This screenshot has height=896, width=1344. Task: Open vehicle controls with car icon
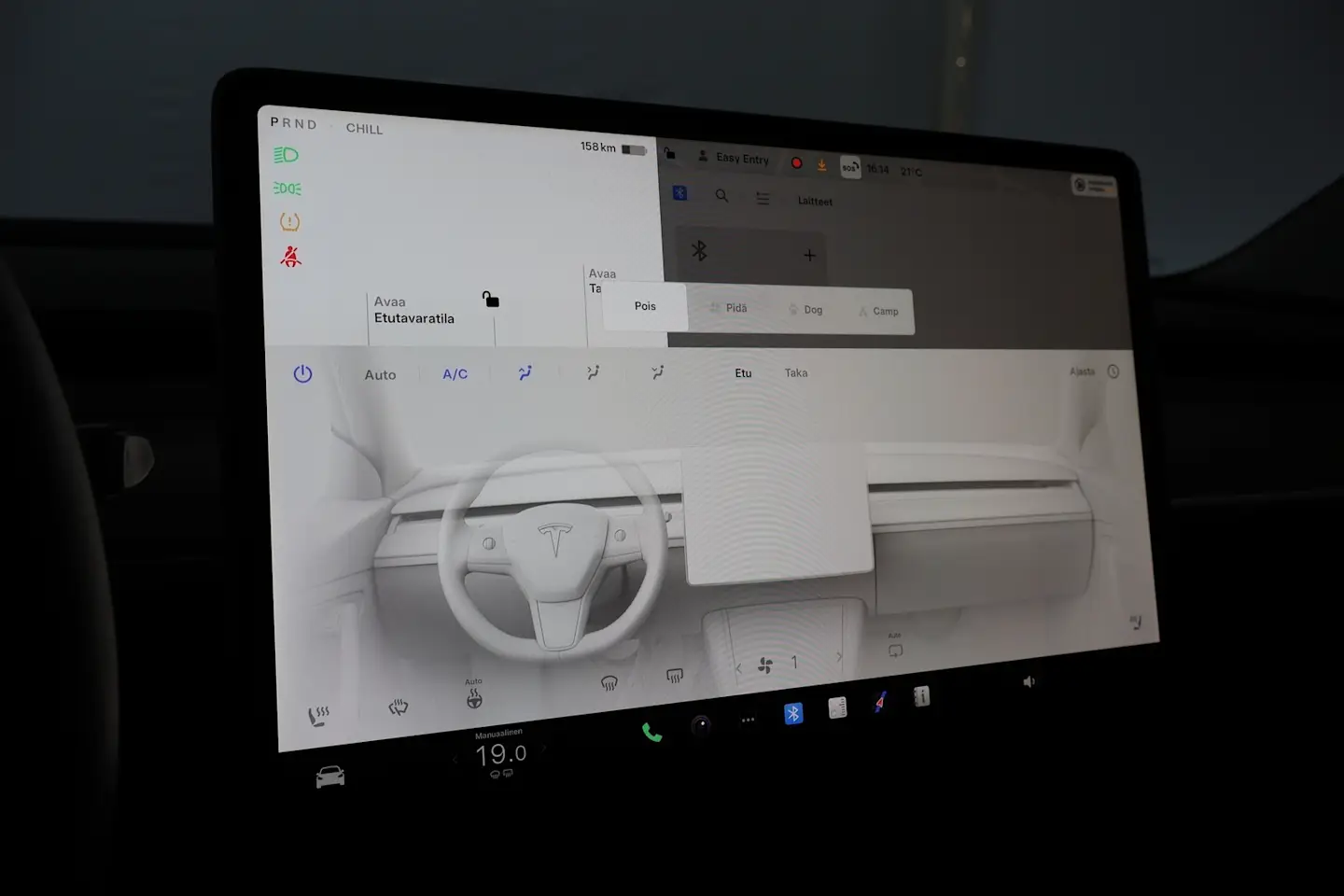tap(329, 777)
